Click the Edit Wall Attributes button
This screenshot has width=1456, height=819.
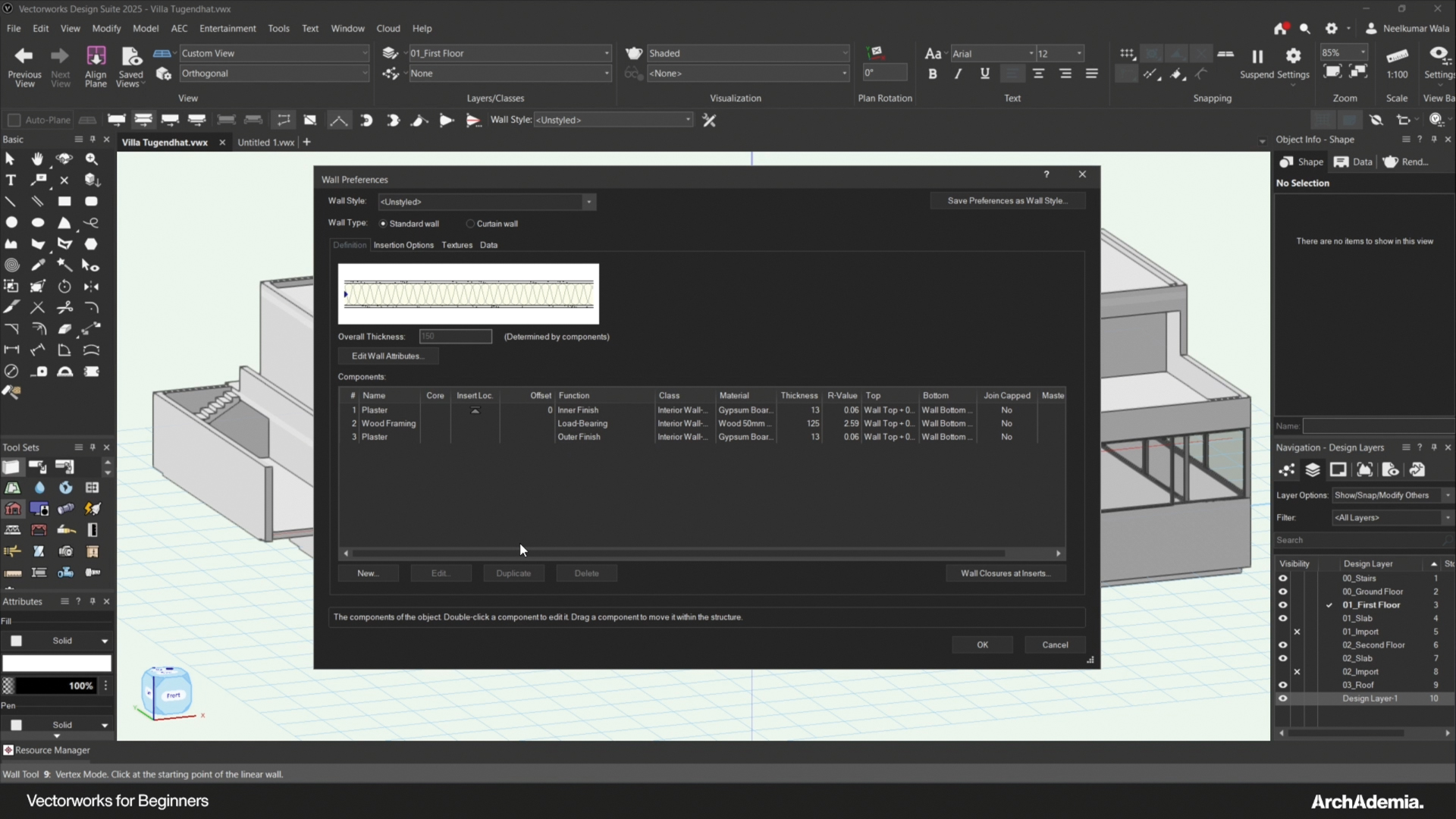coord(388,356)
